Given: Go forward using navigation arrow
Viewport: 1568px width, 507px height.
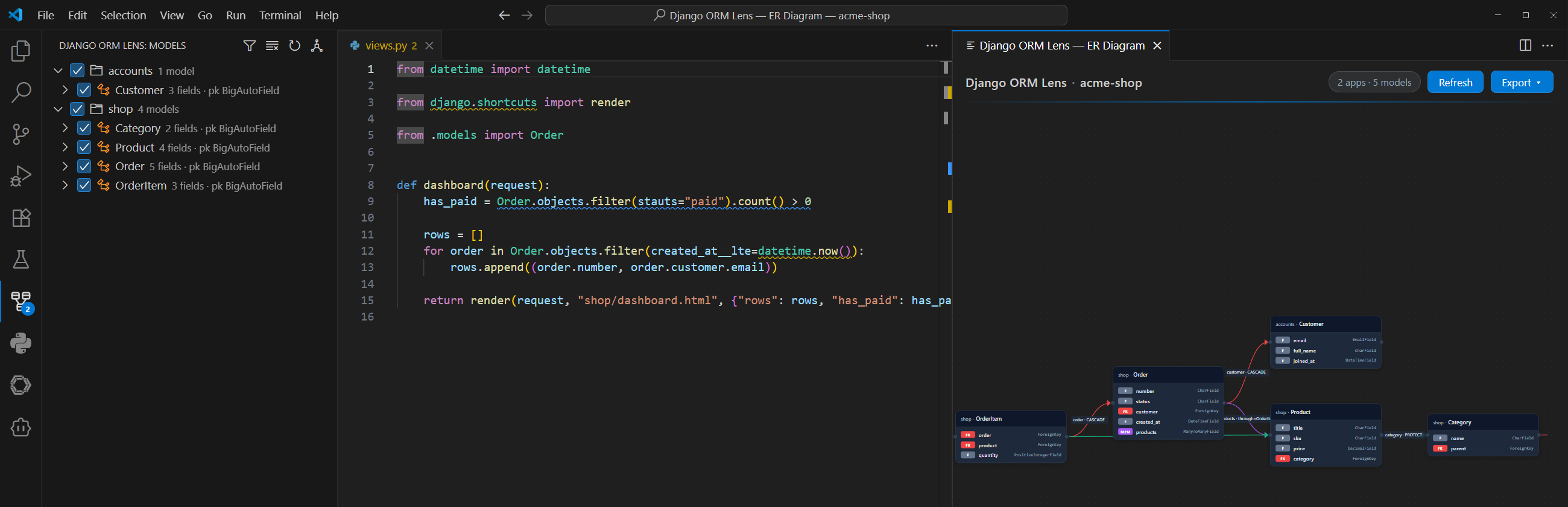Looking at the screenshot, I should point(527,15).
